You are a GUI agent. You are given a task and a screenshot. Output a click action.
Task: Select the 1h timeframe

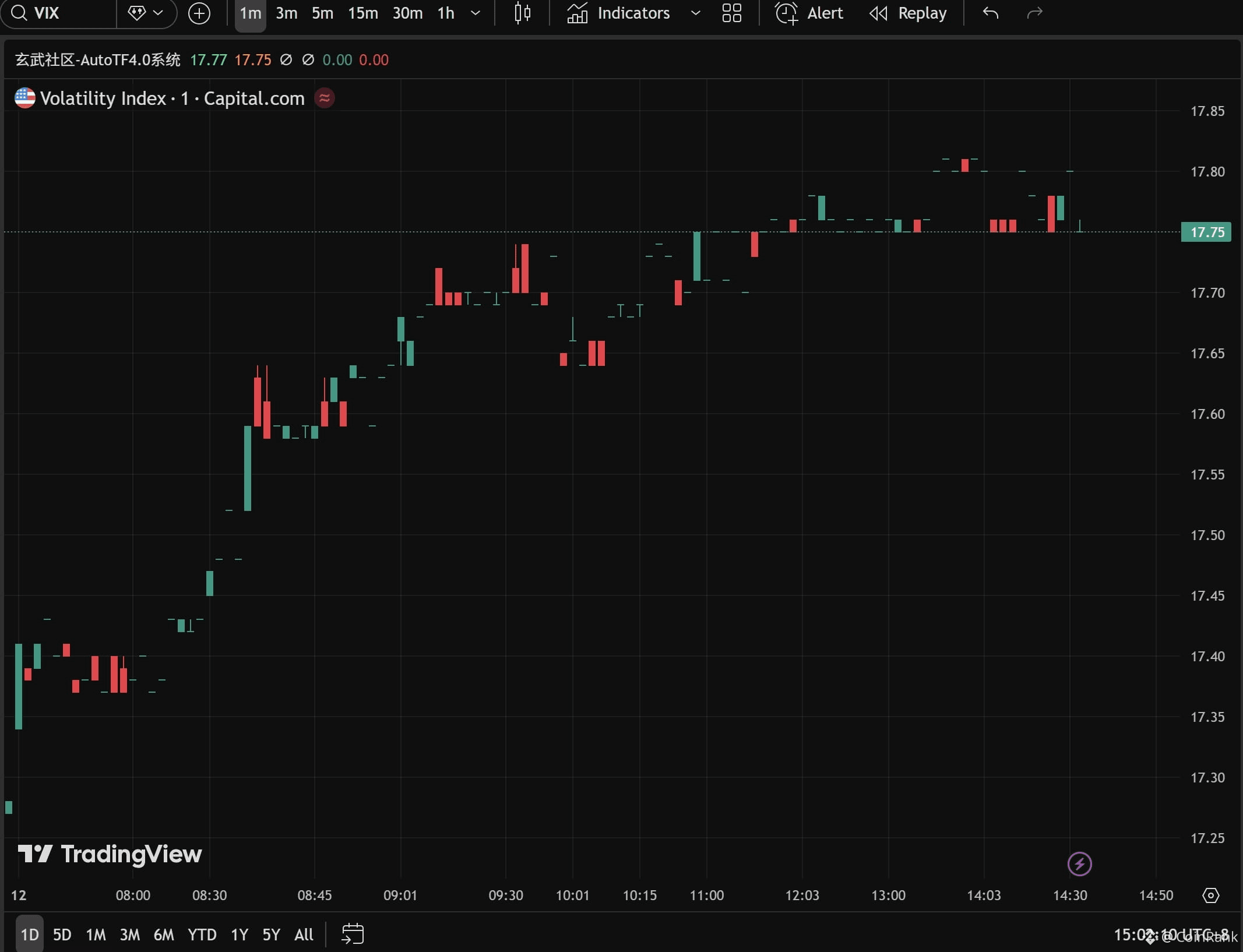[446, 13]
